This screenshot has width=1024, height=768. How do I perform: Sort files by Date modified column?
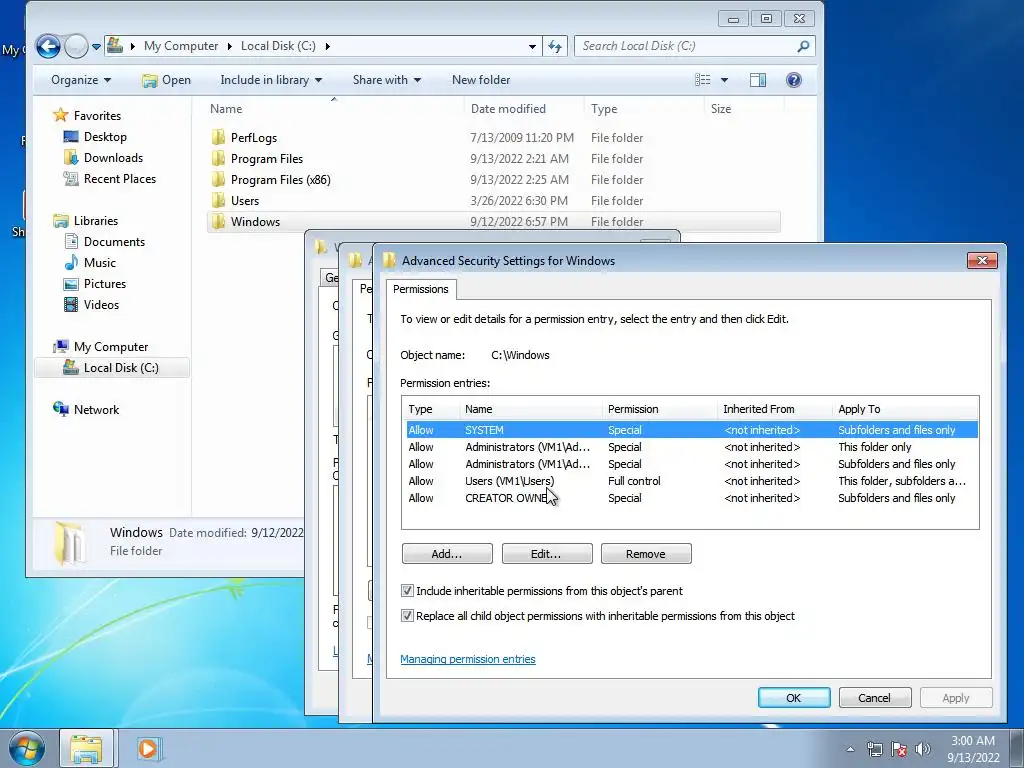coord(508,108)
